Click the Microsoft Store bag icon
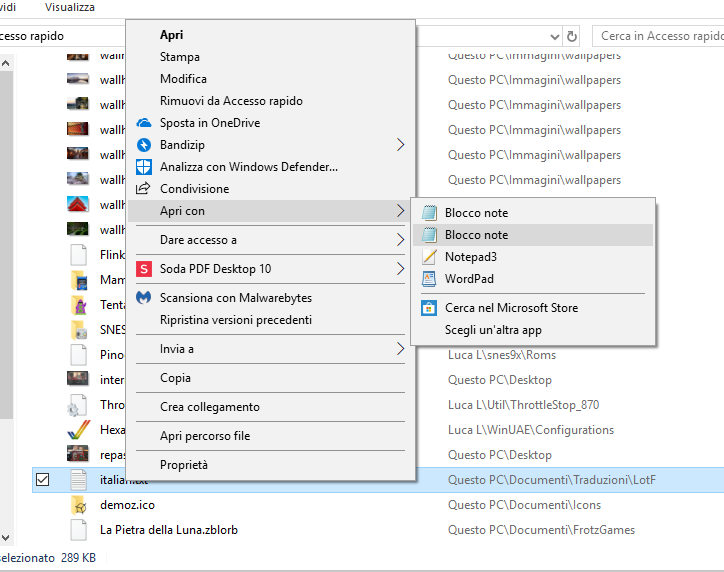This screenshot has height=572, width=724. (429, 308)
